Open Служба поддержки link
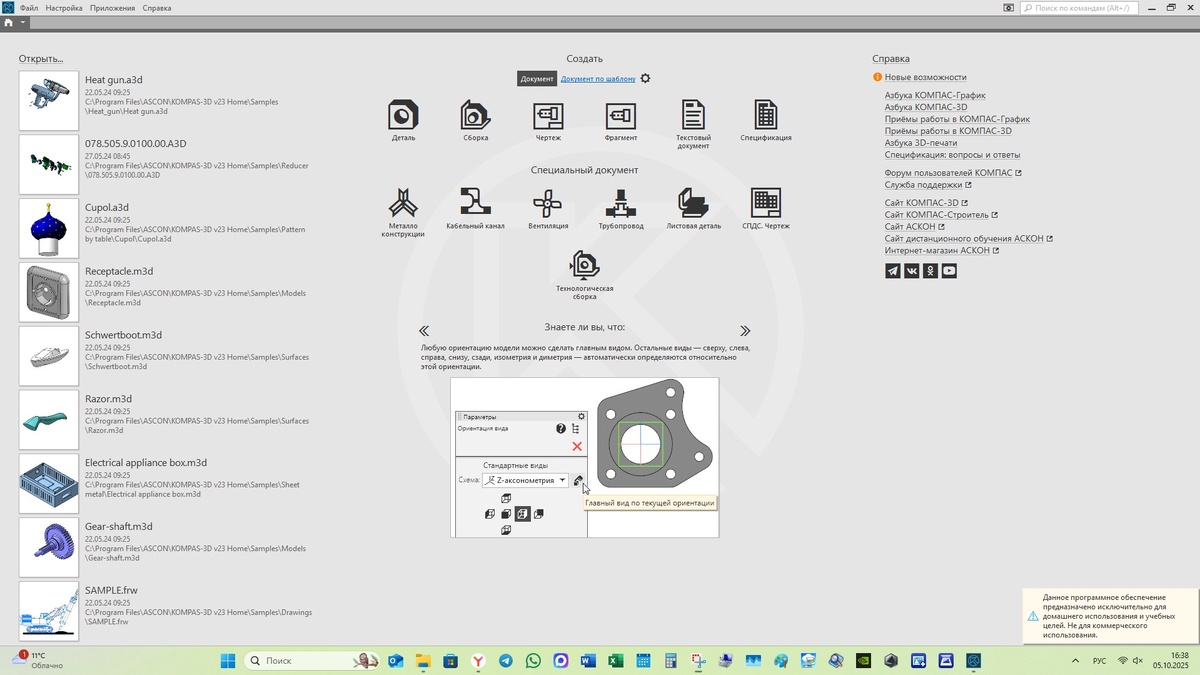1200x675 pixels. click(928, 185)
